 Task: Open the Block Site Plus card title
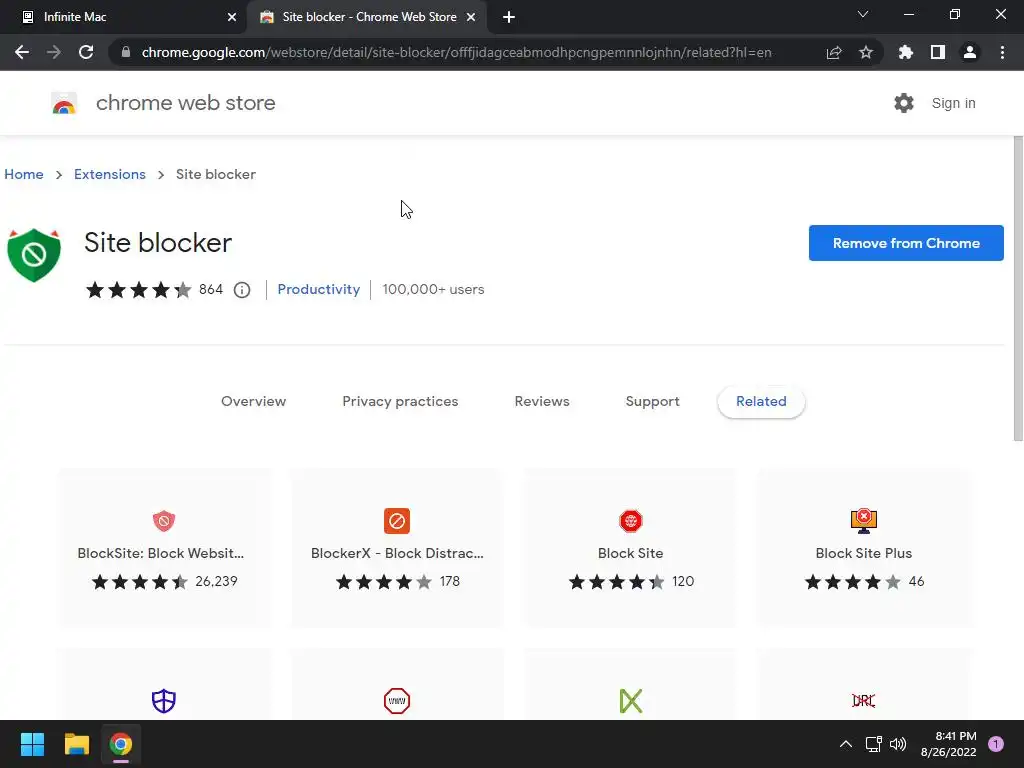tap(863, 553)
